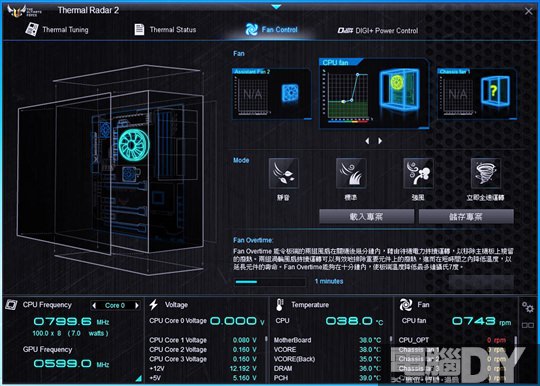Viewport: 540px width, 386px height.
Task: Open settings gear icon in bottom panel
Action: 528,307
